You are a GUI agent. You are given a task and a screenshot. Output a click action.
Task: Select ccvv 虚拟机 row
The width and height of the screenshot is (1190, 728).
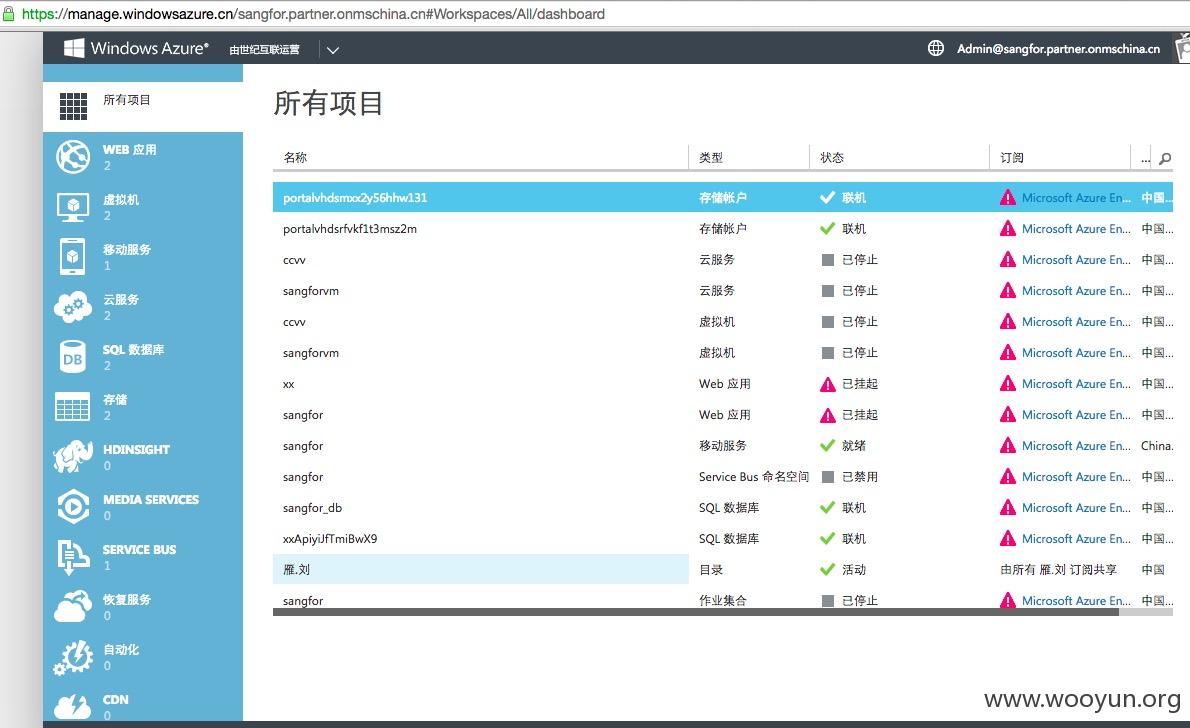(723, 322)
